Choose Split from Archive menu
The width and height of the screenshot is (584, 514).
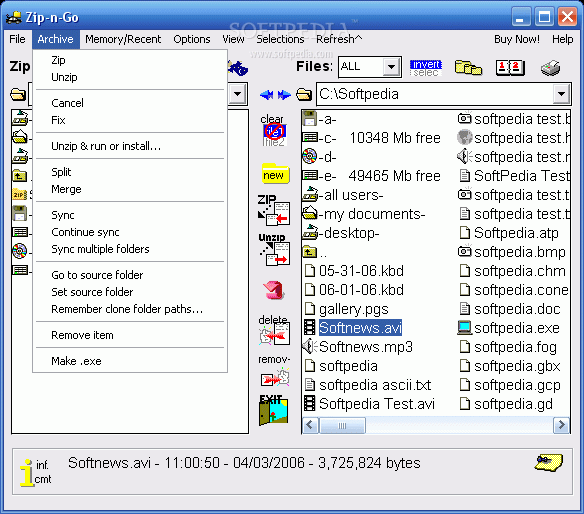tap(130, 172)
